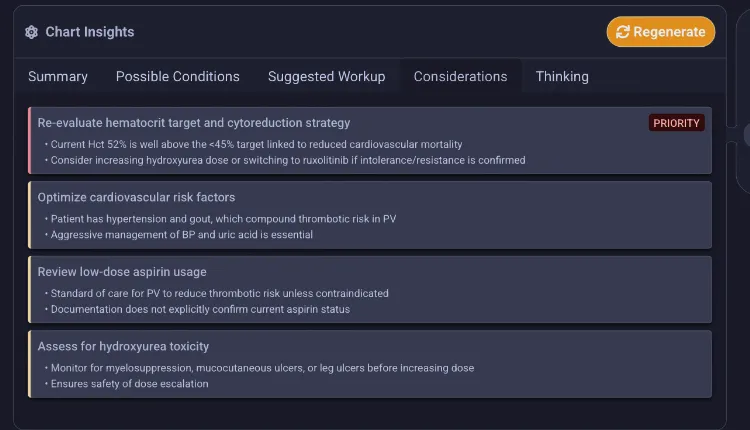This screenshot has width=750, height=430.
Task: Select the Re-evaluate hematocrit target card title
Action: 194,123
